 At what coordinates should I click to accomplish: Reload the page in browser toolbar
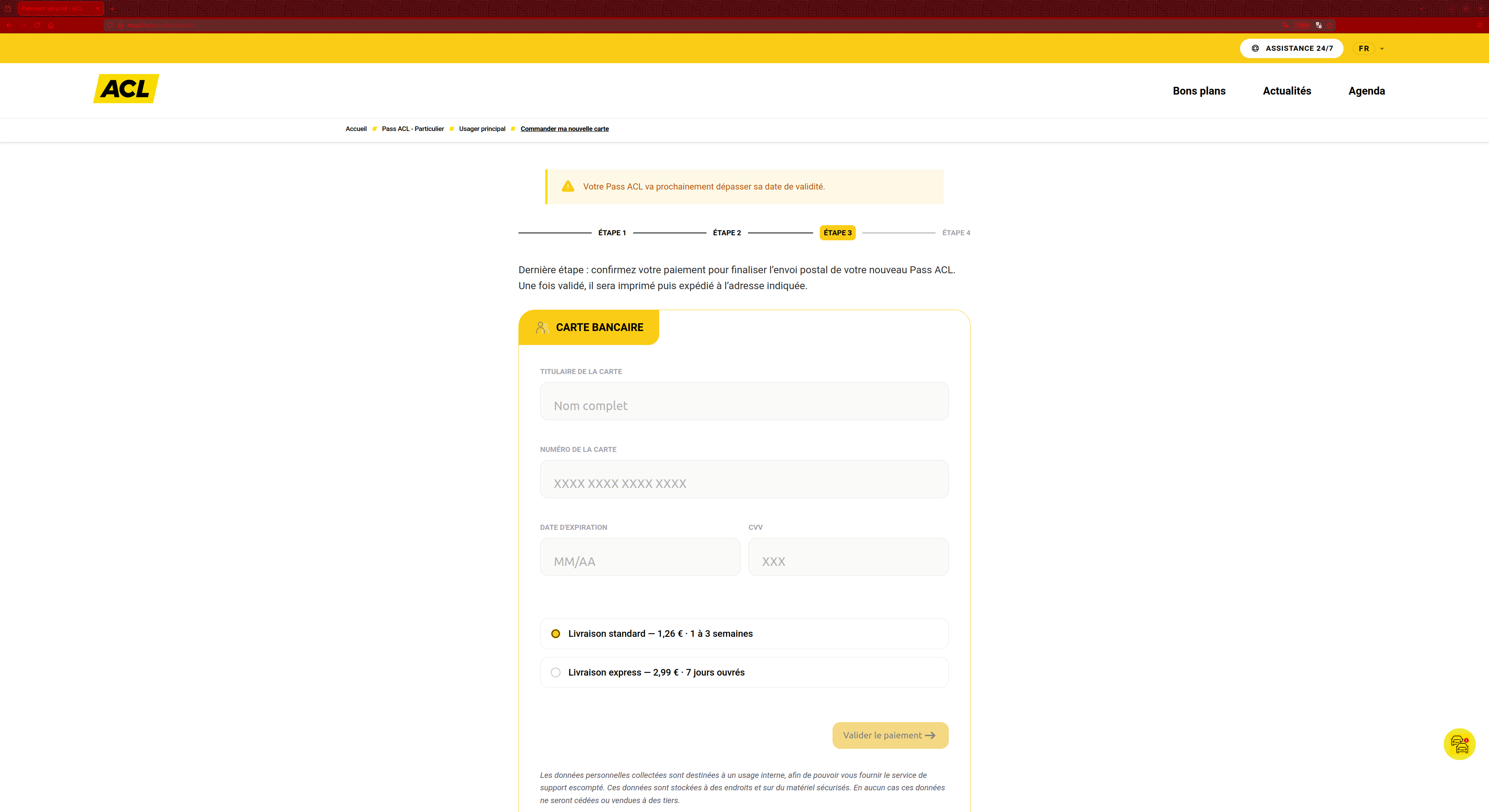click(37, 26)
